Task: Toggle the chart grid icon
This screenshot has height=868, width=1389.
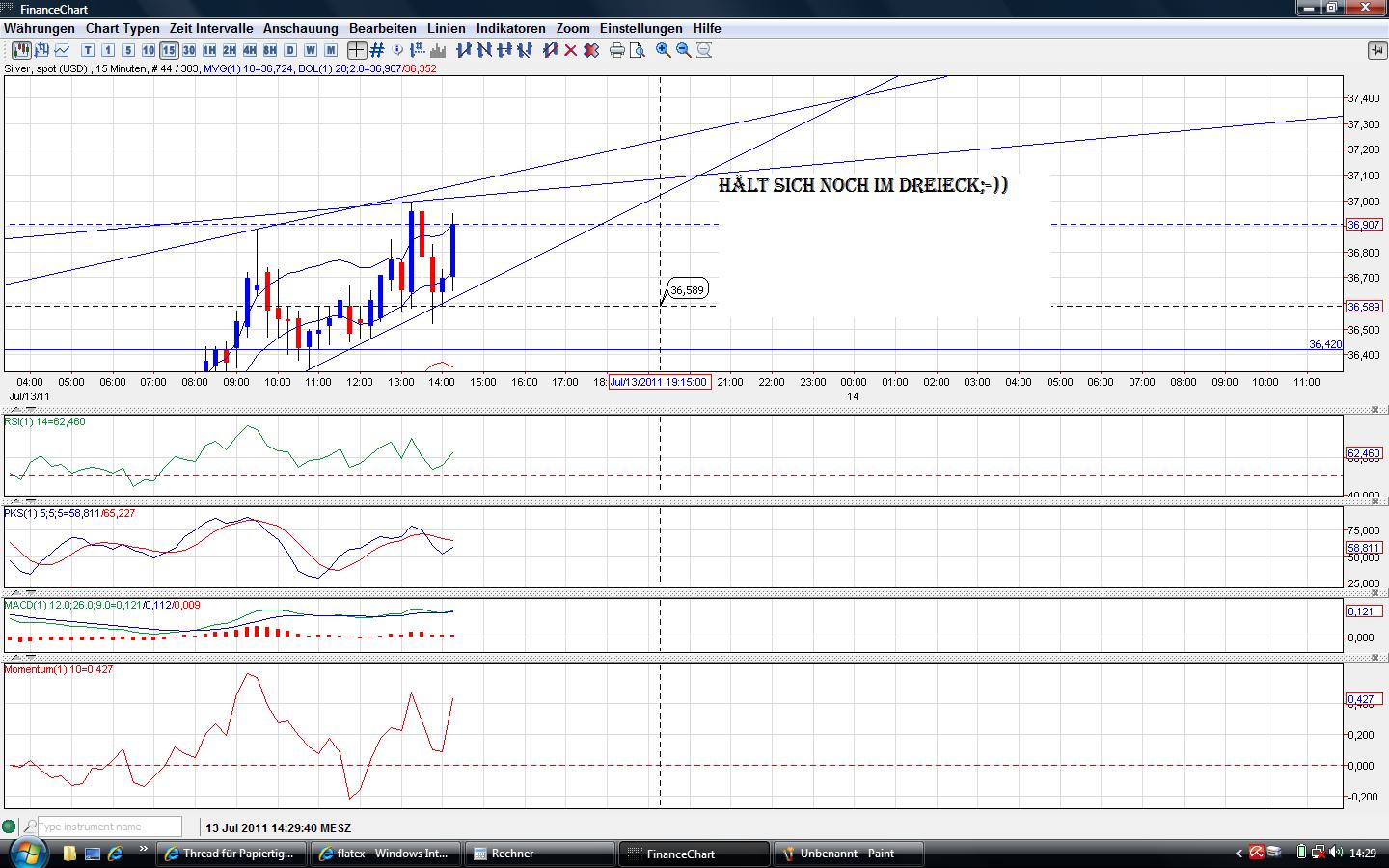Action: [x=377, y=50]
